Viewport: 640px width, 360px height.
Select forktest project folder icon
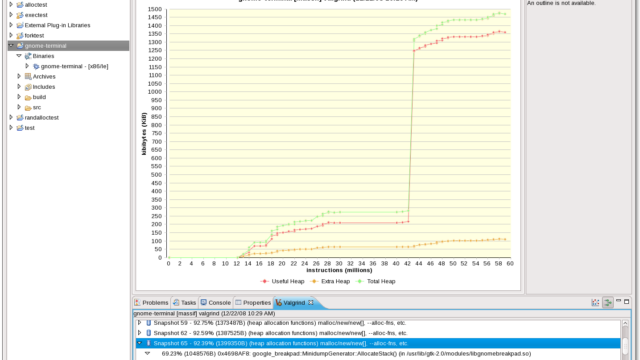(20, 36)
